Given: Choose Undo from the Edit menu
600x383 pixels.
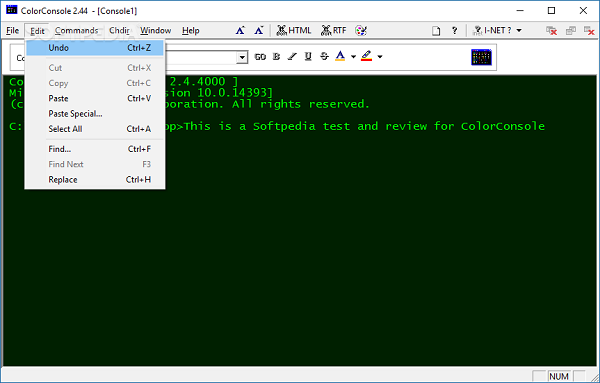Looking at the screenshot, I should click(x=95, y=48).
